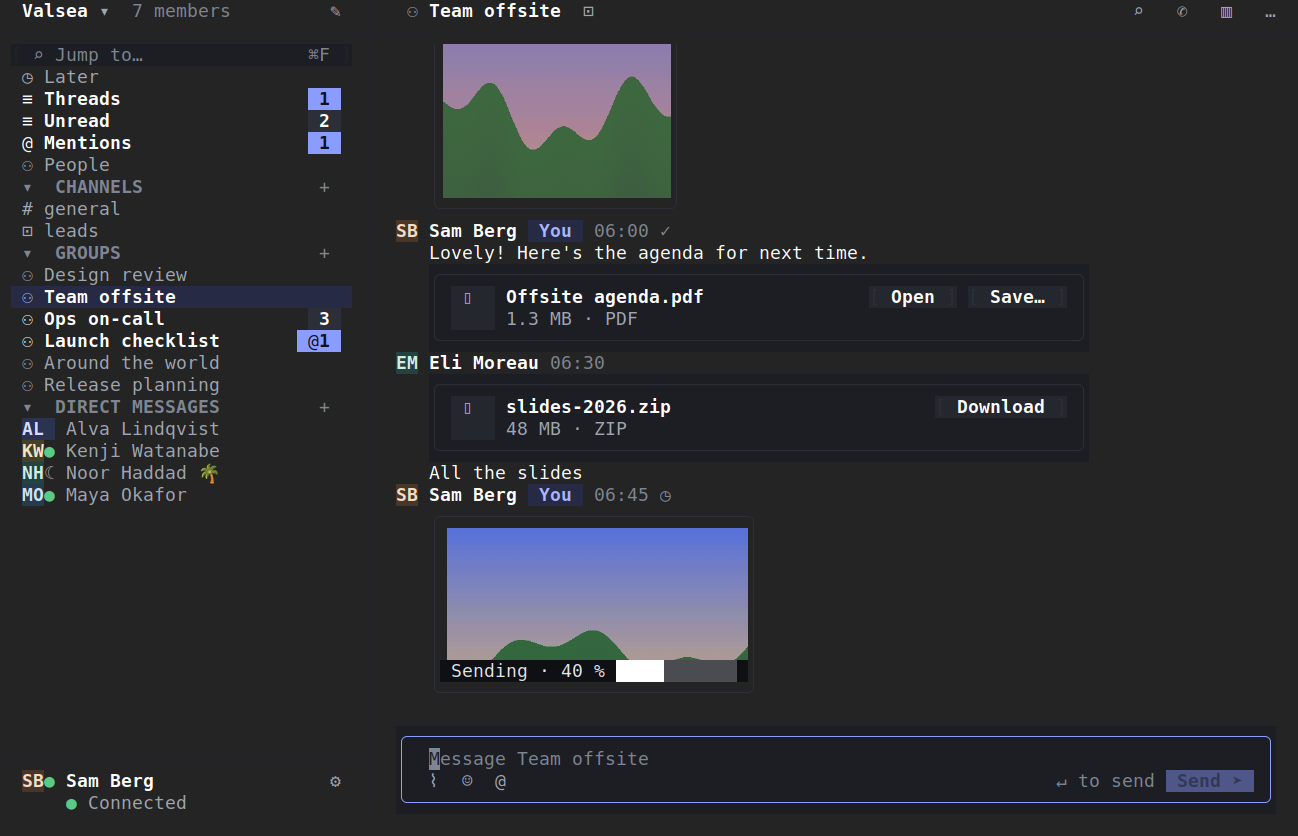Click the upload progress bar on the sending image

676,671
